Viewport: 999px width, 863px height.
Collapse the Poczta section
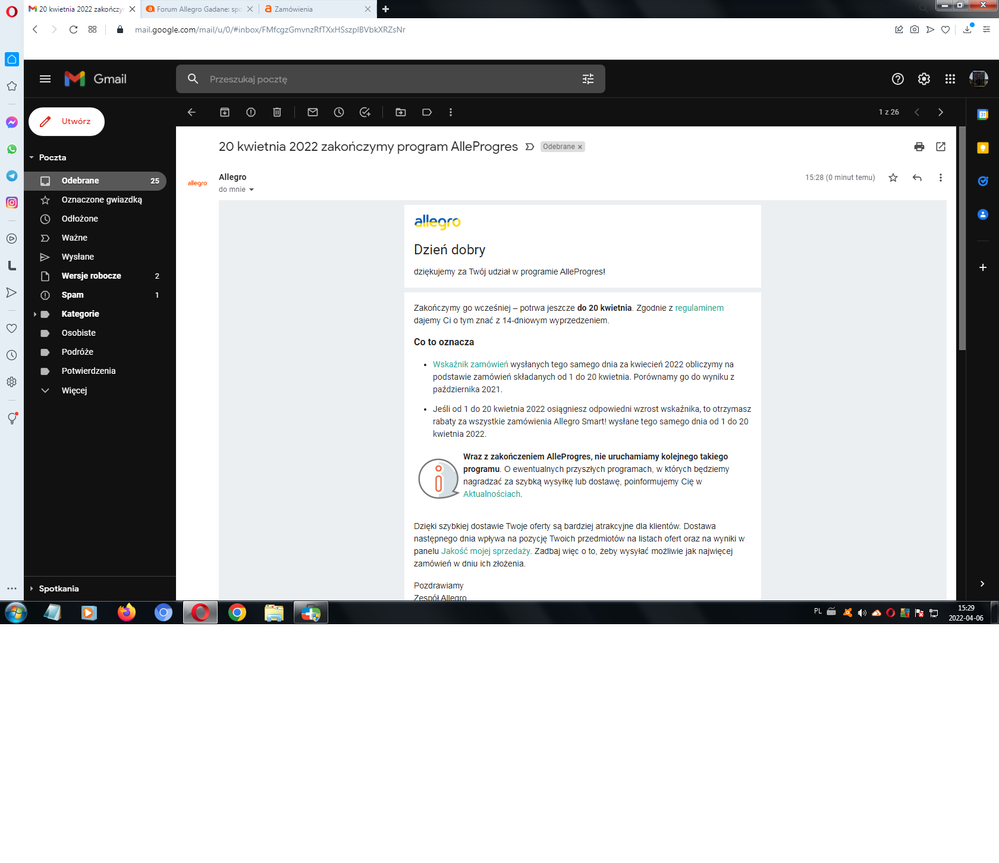click(32, 157)
